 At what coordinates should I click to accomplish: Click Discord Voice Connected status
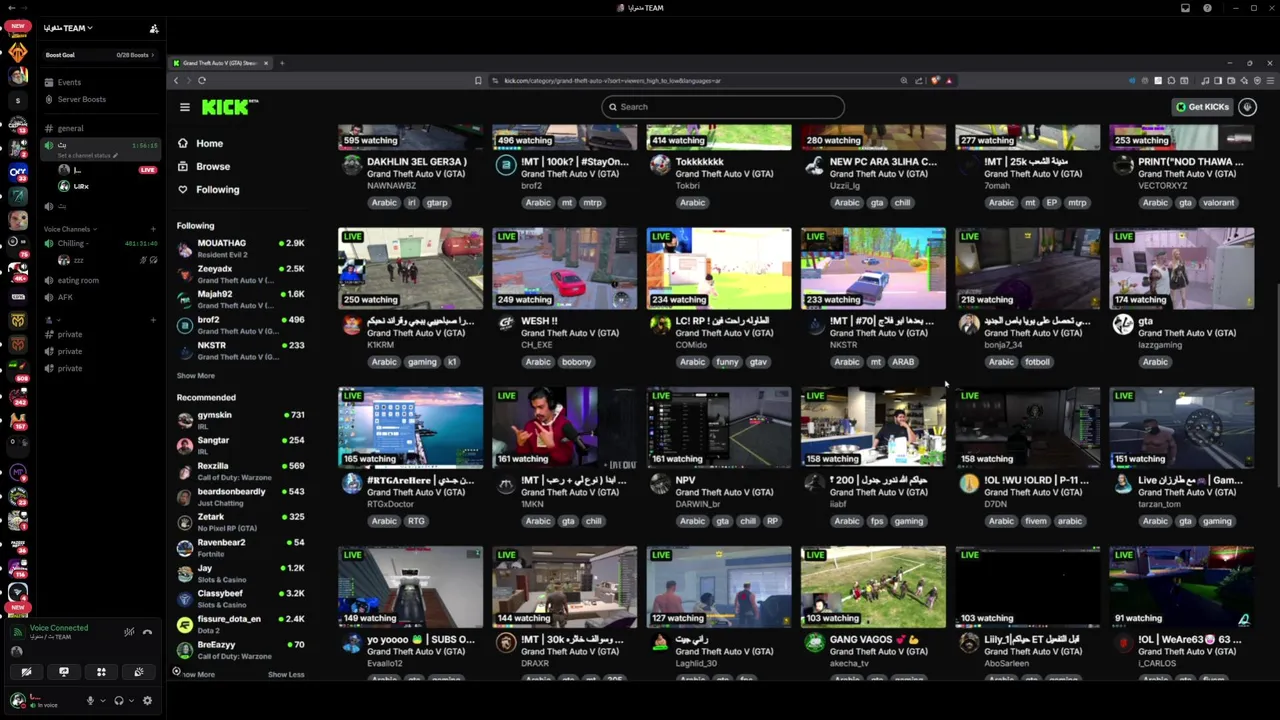tap(59, 628)
